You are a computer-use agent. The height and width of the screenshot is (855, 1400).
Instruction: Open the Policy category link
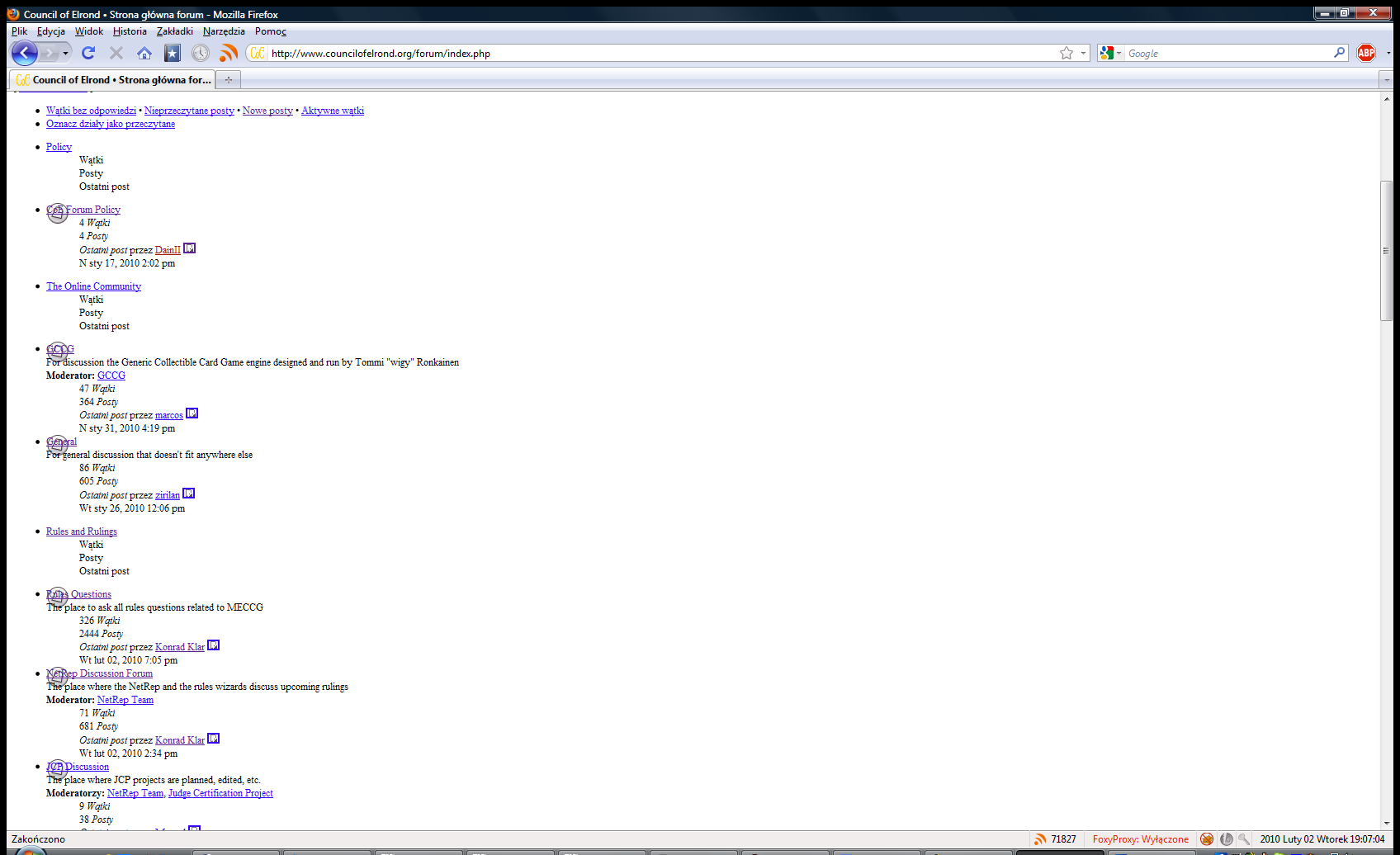point(59,147)
